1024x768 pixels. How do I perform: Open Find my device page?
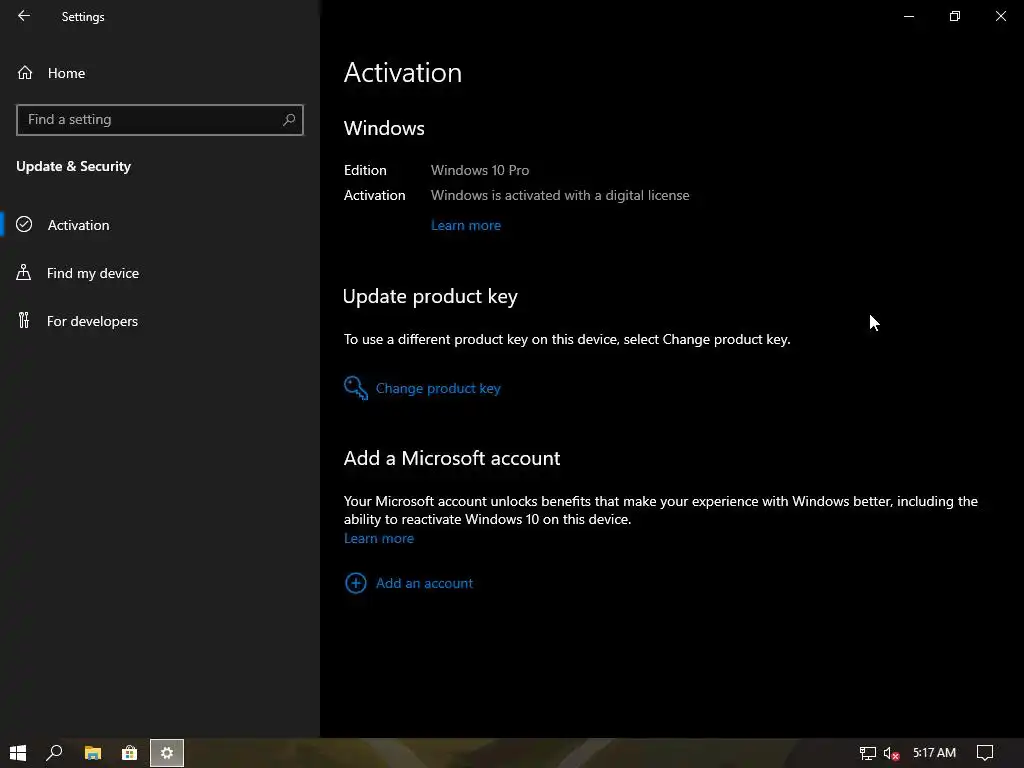point(93,273)
